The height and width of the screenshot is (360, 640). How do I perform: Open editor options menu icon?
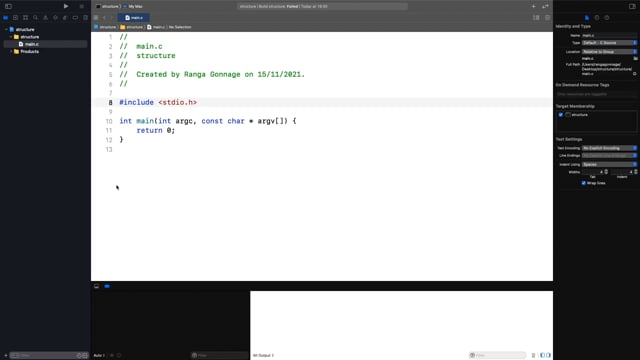(x=536, y=18)
